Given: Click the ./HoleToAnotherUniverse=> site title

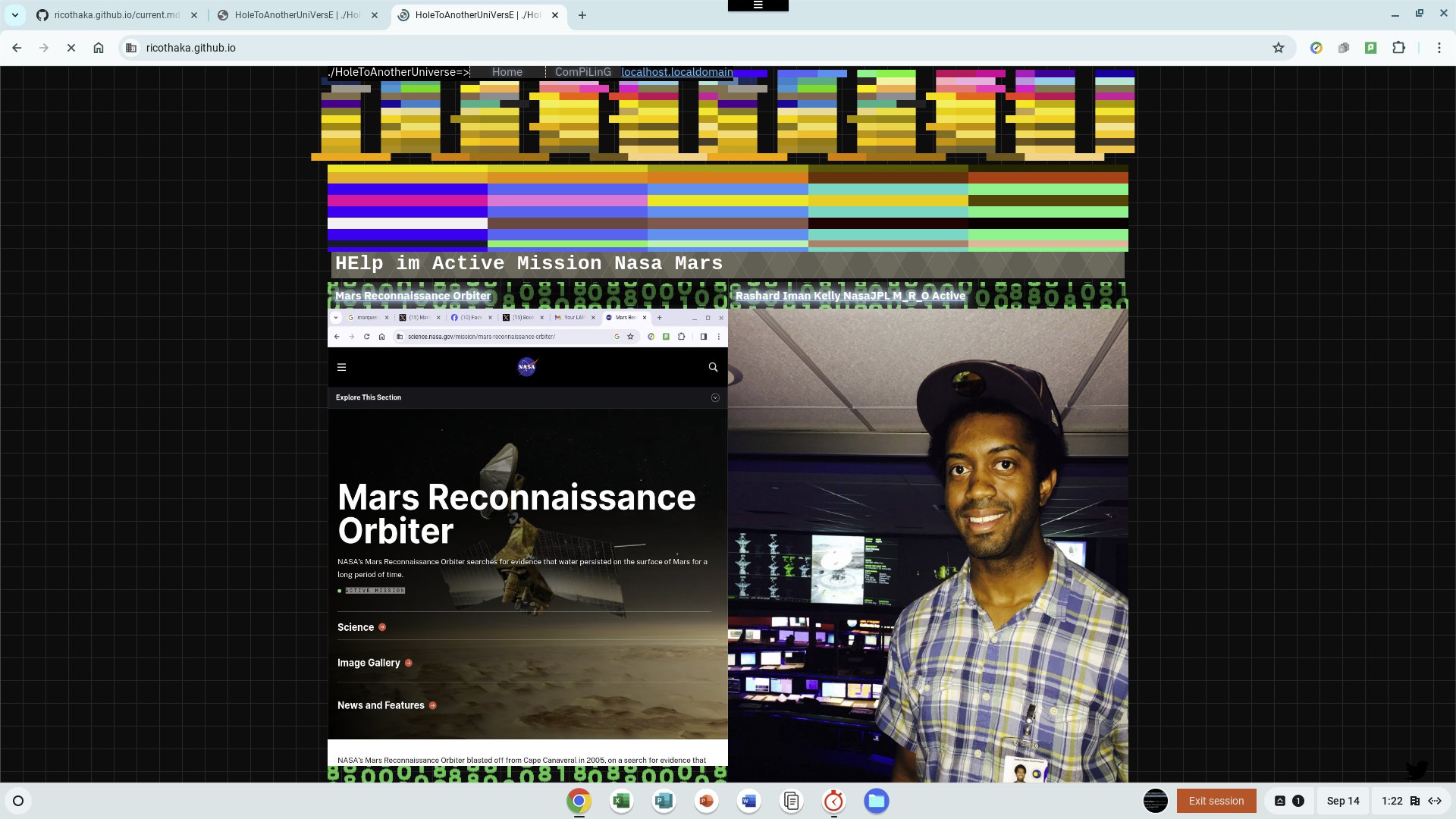Looking at the screenshot, I should pos(398,72).
